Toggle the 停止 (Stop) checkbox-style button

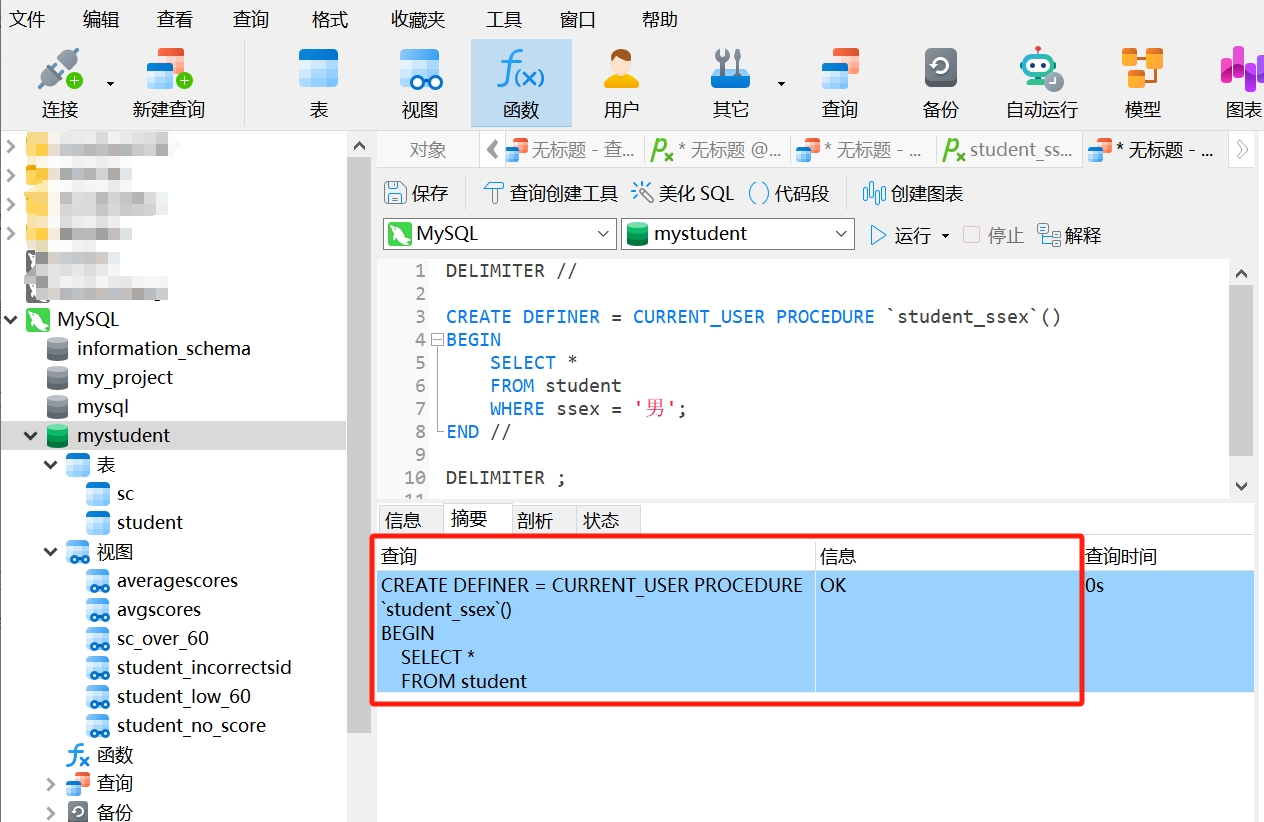point(971,235)
